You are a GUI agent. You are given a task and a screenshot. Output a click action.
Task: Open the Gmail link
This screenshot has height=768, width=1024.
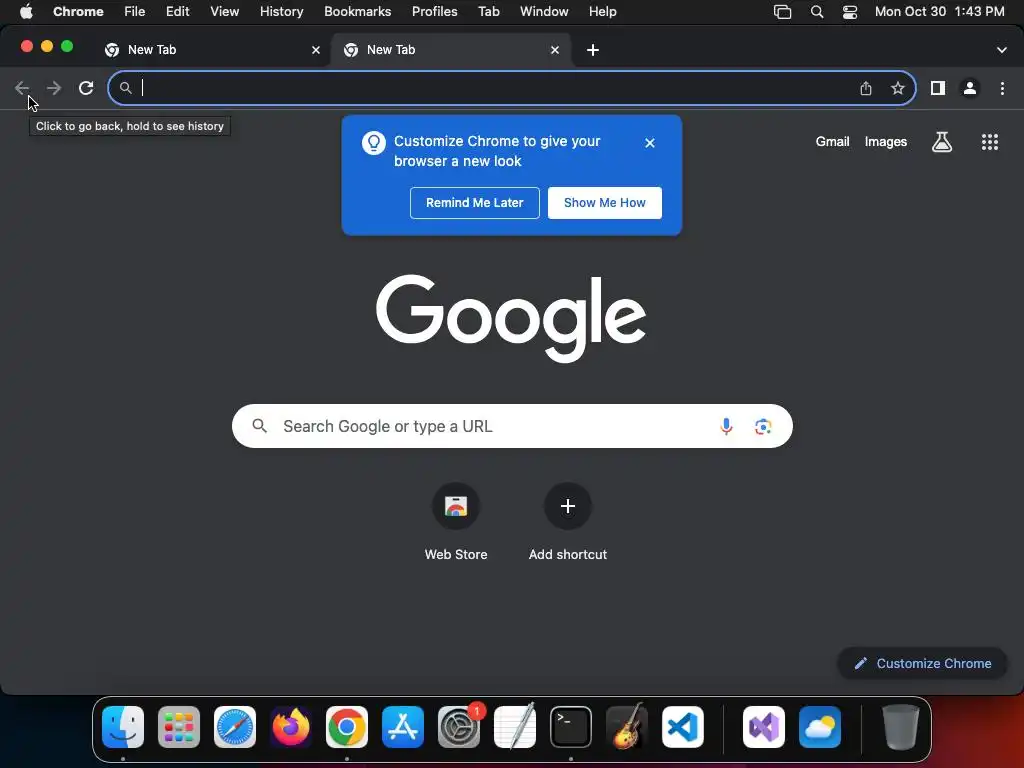tap(832, 142)
